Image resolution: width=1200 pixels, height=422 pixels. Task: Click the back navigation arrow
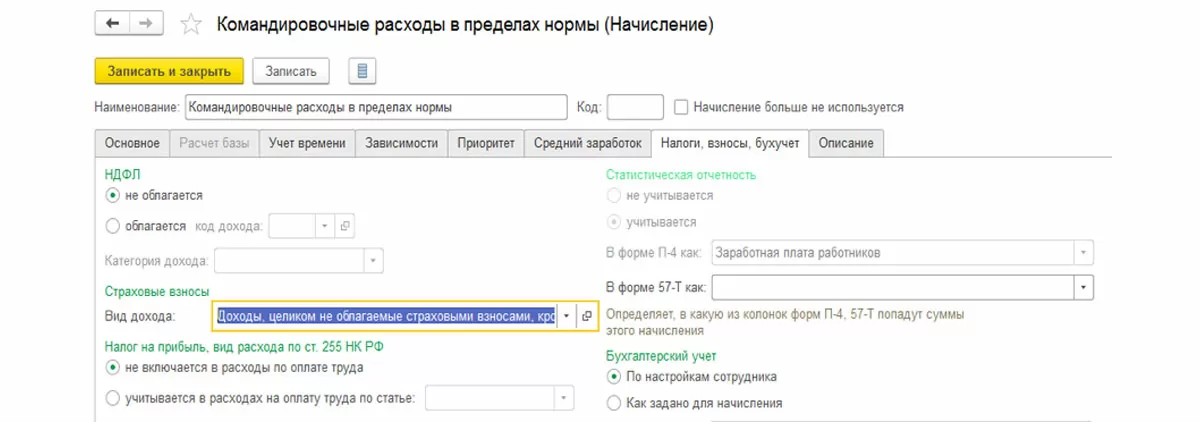[x=113, y=22]
